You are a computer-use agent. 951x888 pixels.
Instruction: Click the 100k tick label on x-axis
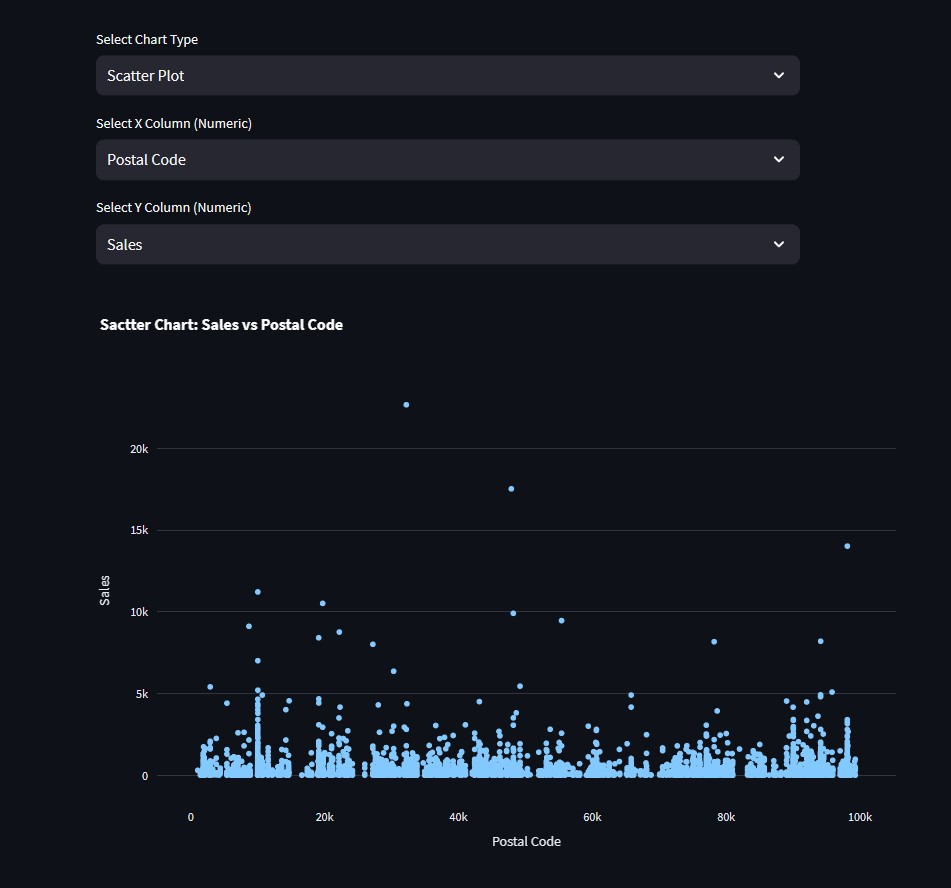(x=859, y=817)
